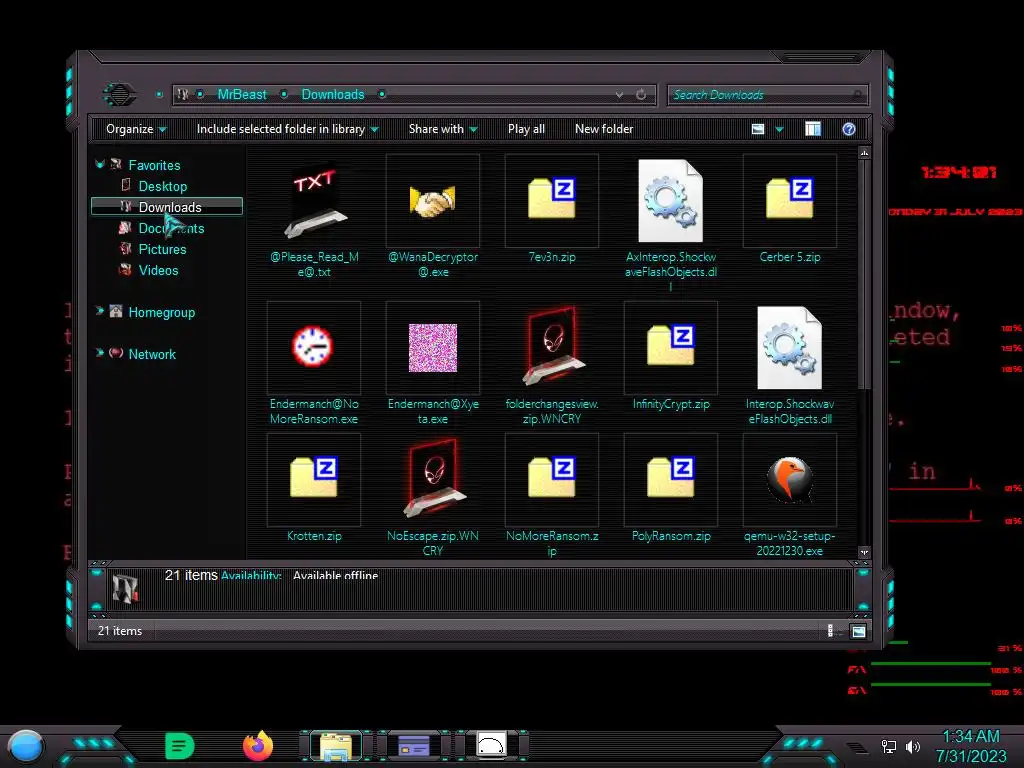Click the explorer back navigation button

click(120, 94)
